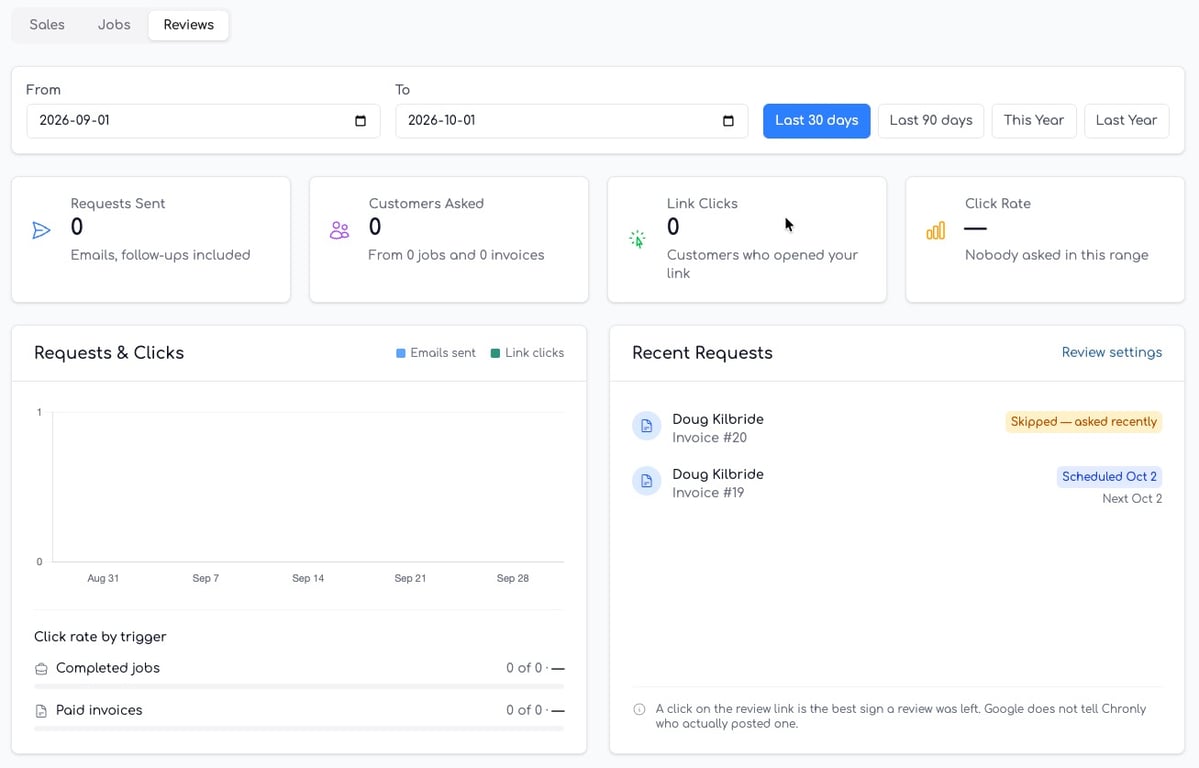Viewport: 1199px width, 768px height.
Task: Click the Click rate by trigger label
Action: (x=100, y=636)
